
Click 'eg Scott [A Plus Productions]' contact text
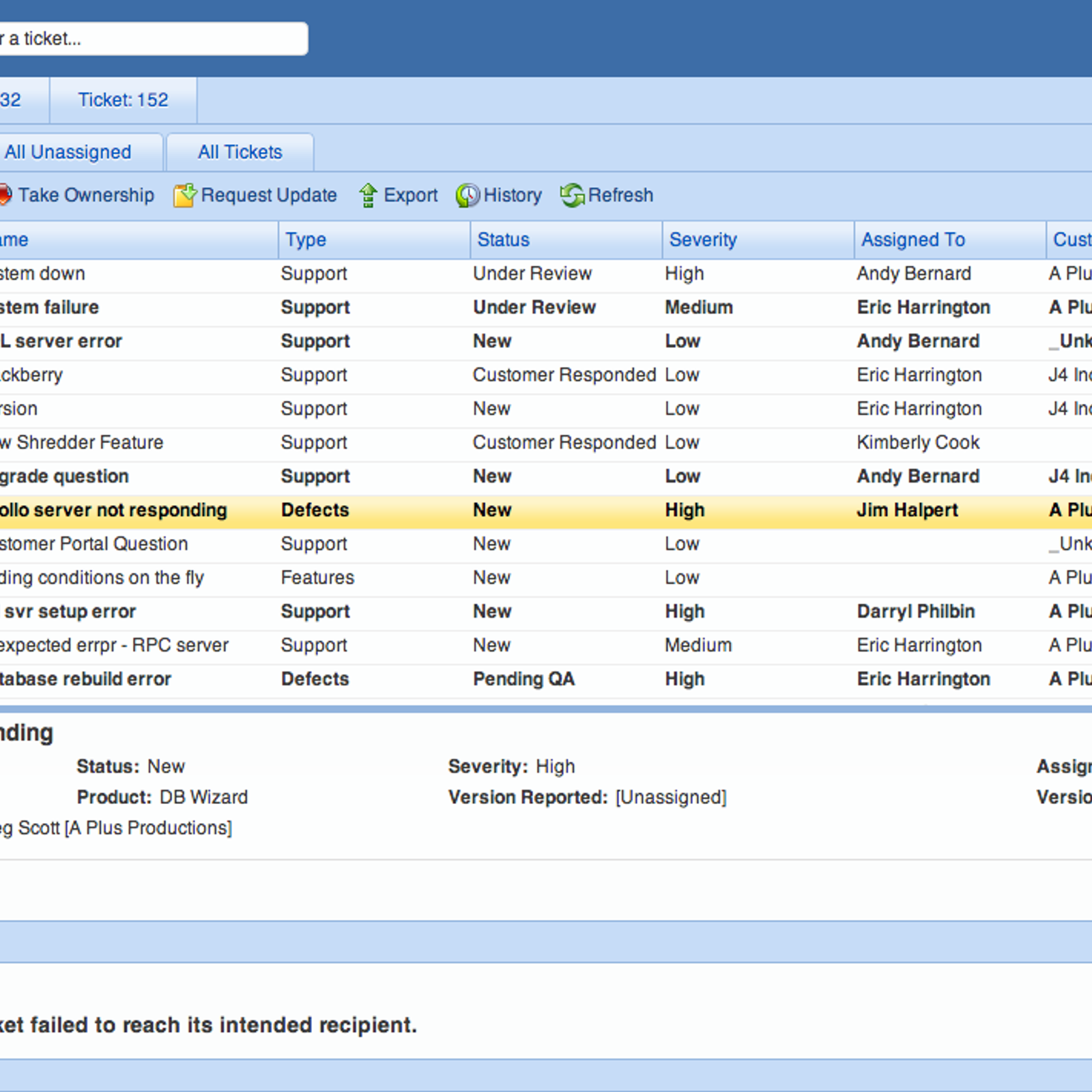[x=116, y=828]
